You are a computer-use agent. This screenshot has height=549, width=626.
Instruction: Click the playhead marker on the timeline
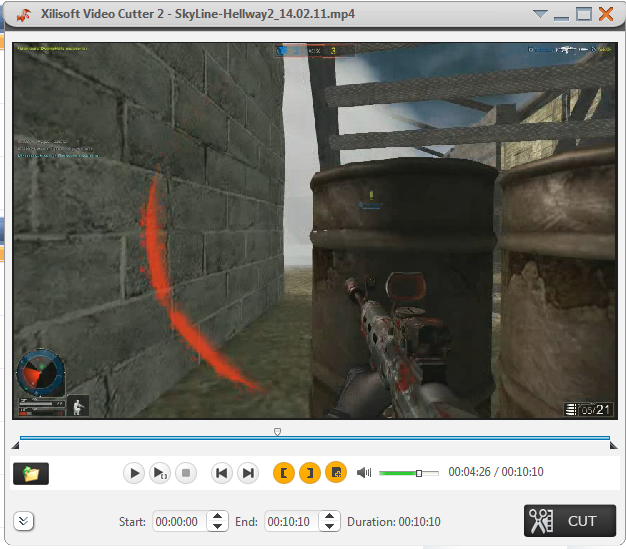[x=277, y=432]
